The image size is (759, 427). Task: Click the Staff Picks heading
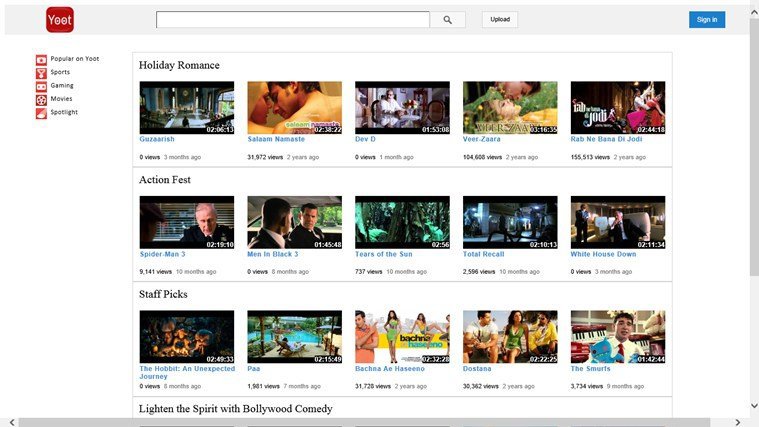click(x=163, y=294)
